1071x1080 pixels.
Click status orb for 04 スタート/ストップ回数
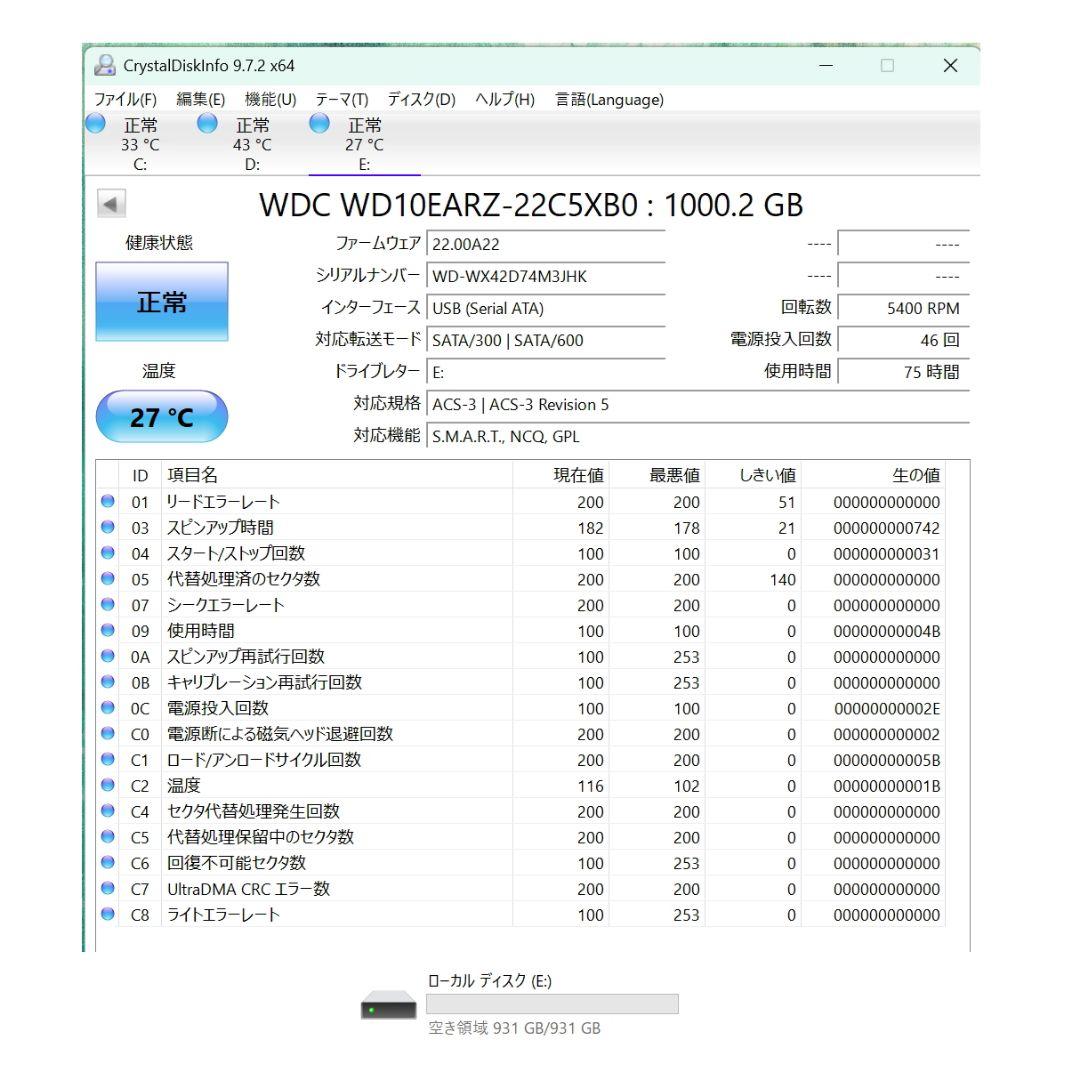click(107, 553)
